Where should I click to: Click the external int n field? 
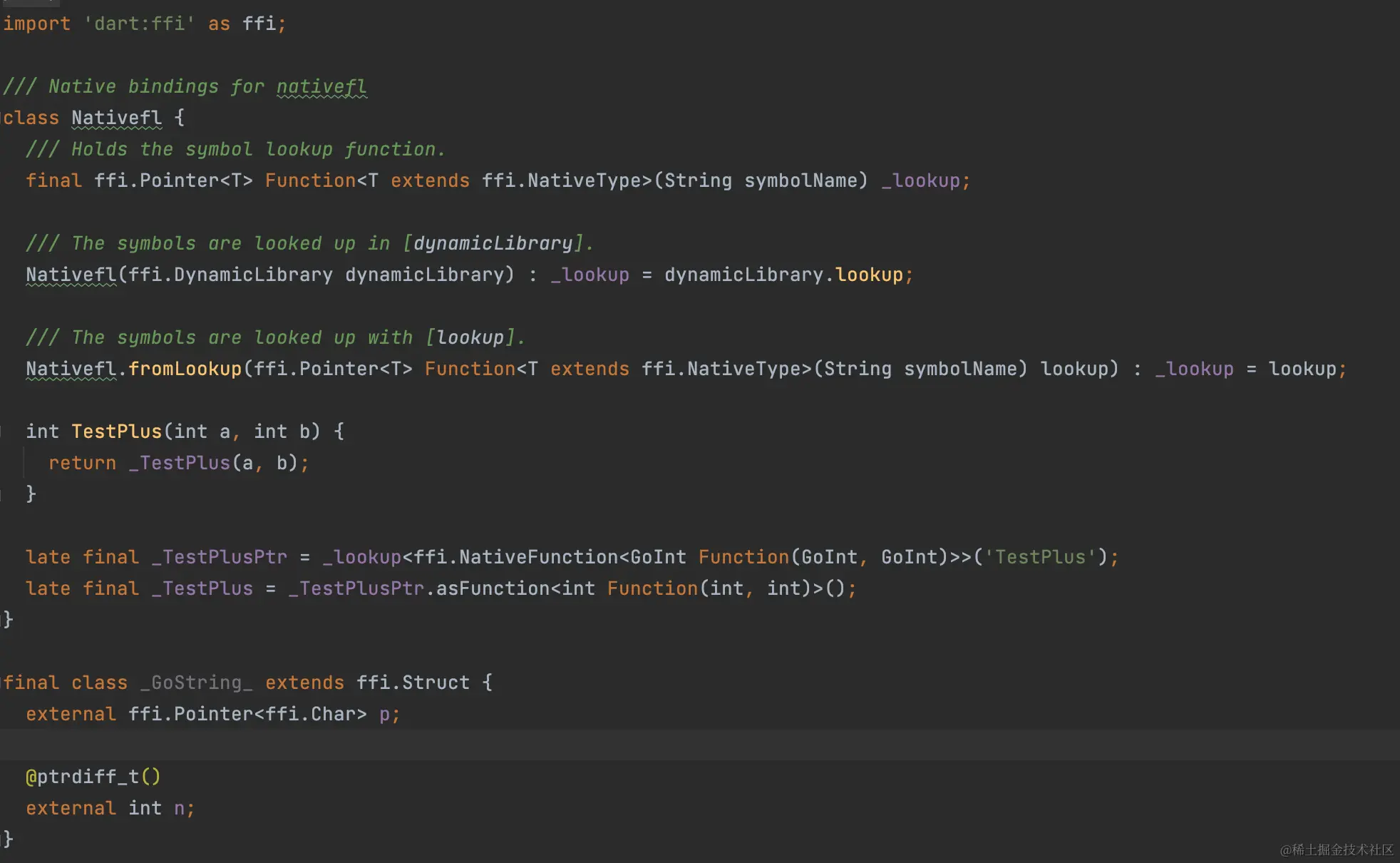click(x=179, y=808)
